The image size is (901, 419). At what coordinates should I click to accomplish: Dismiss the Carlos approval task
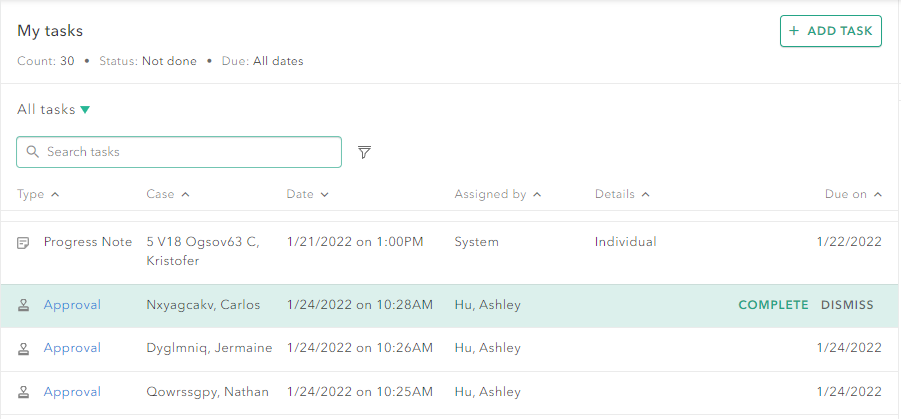click(847, 305)
